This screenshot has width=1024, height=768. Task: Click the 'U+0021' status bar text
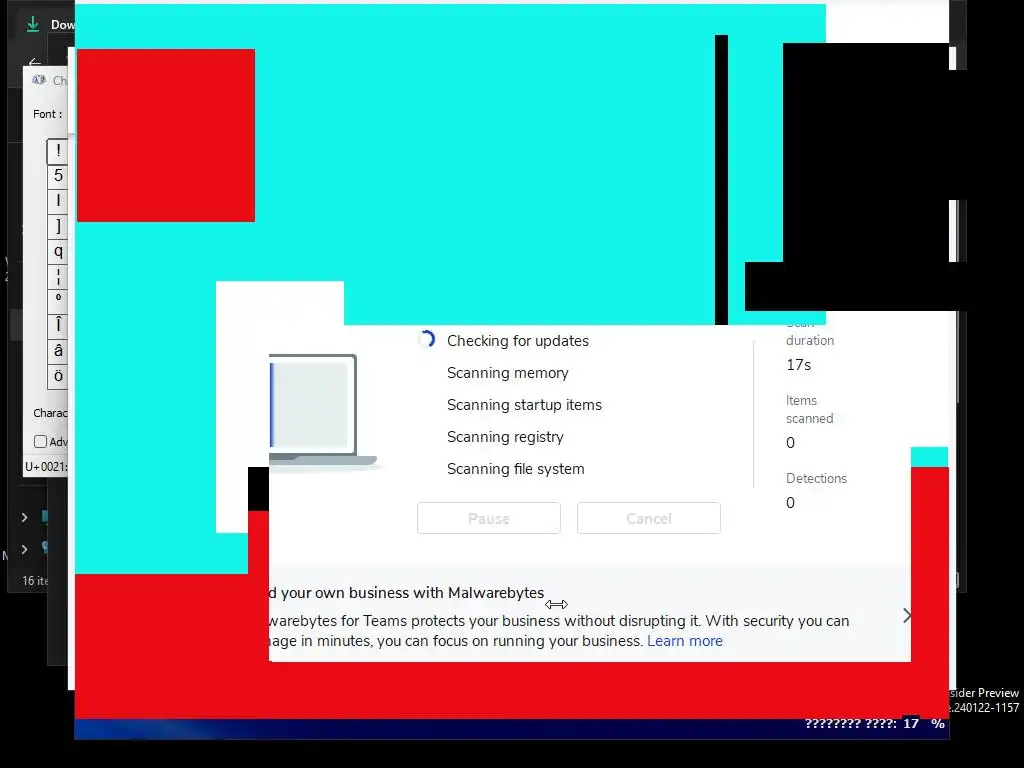[46, 466]
